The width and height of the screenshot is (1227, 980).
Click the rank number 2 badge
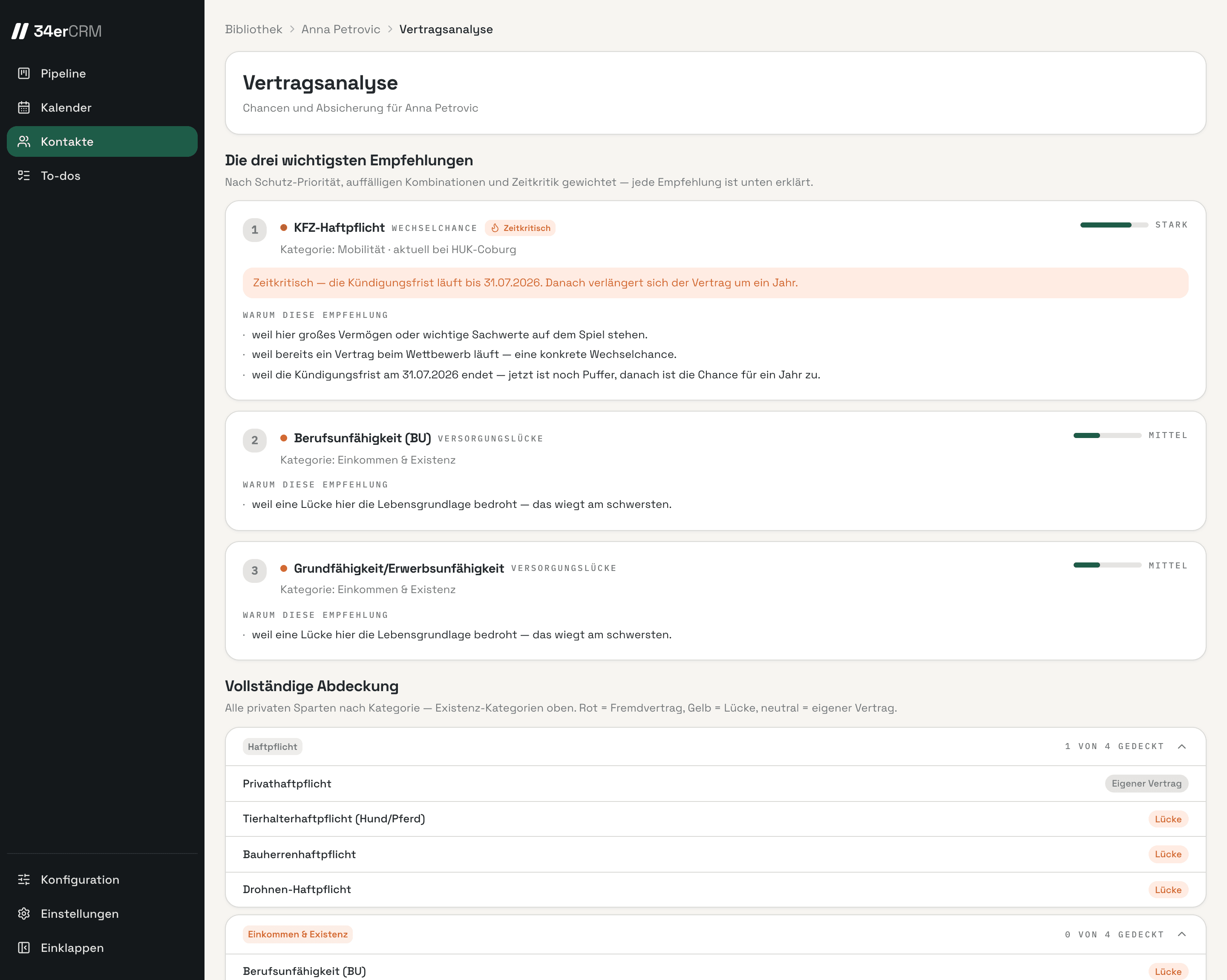pos(255,441)
